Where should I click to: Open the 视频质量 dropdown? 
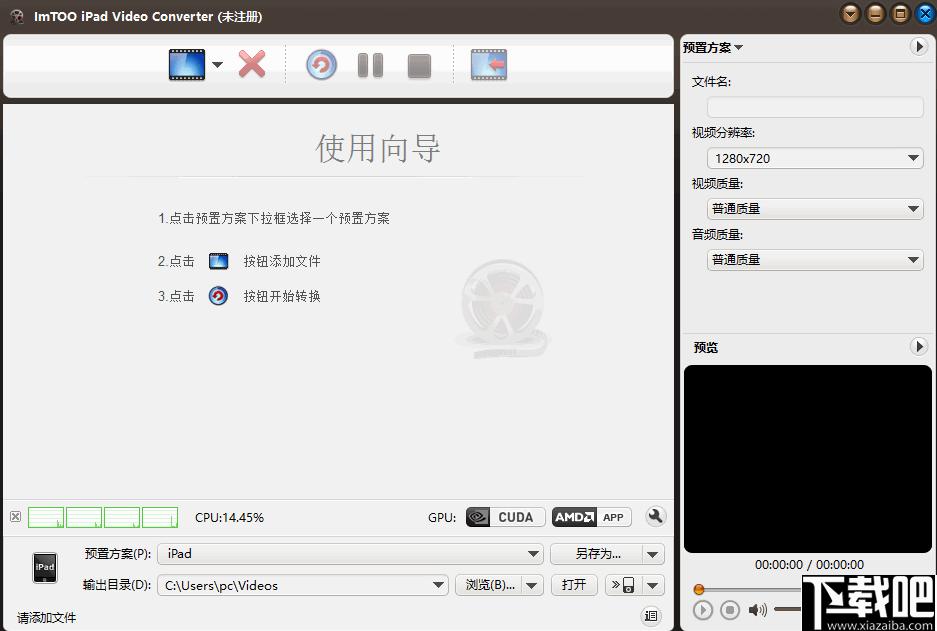pyautogui.click(x=815, y=209)
